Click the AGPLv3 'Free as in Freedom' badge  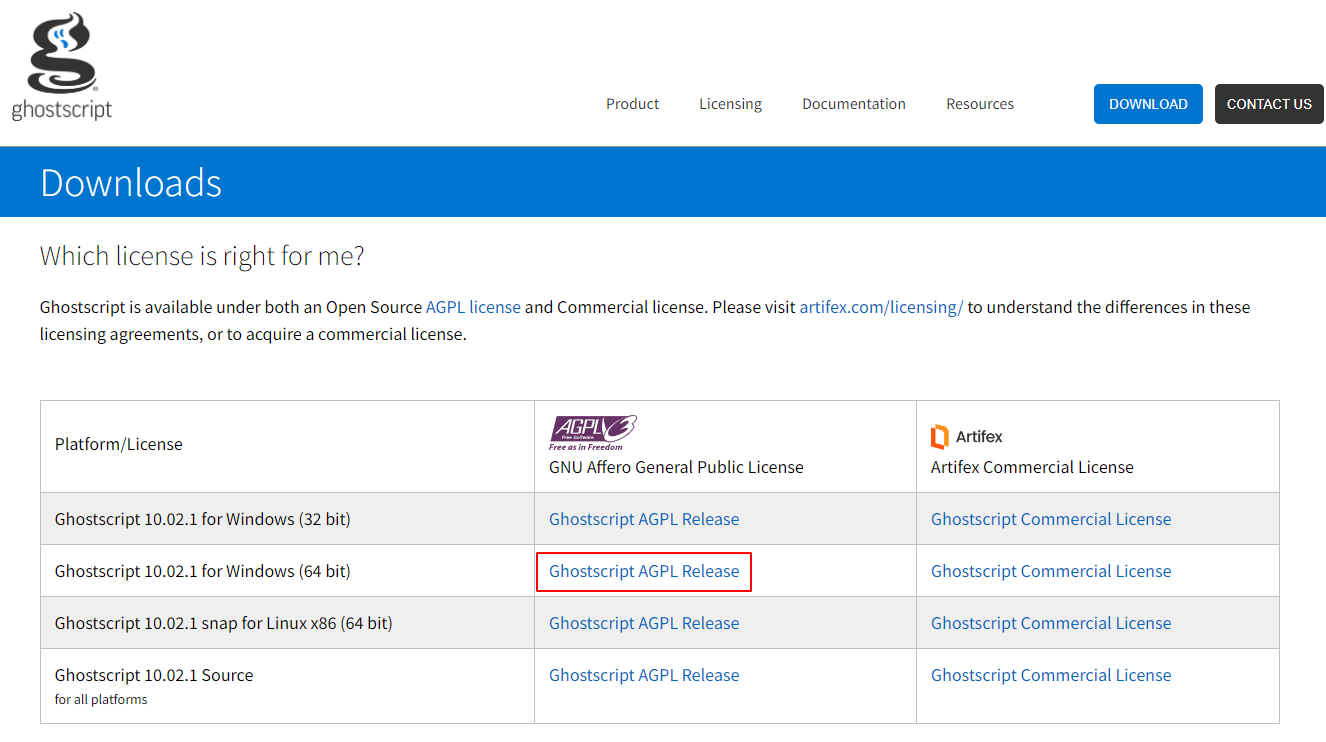click(x=593, y=432)
